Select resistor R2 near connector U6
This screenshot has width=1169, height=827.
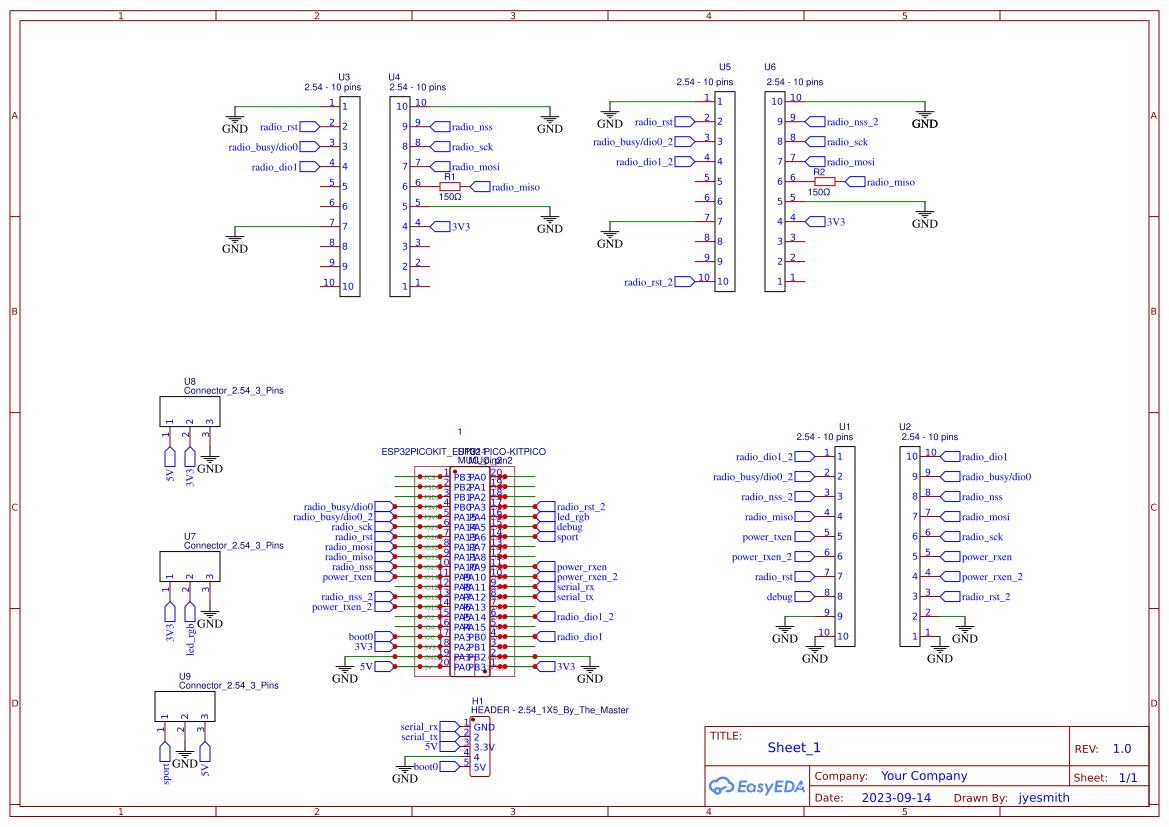(x=825, y=182)
